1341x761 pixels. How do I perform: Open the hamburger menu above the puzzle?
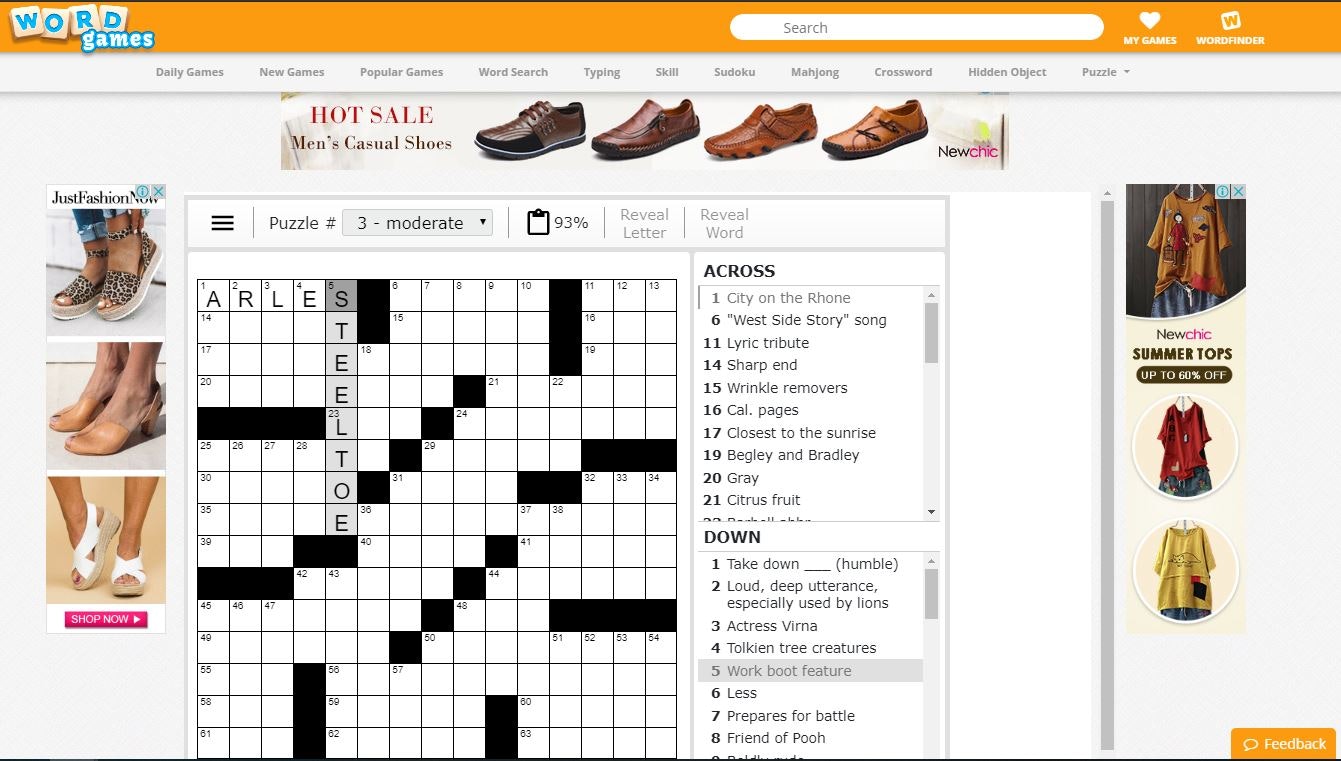pos(221,222)
